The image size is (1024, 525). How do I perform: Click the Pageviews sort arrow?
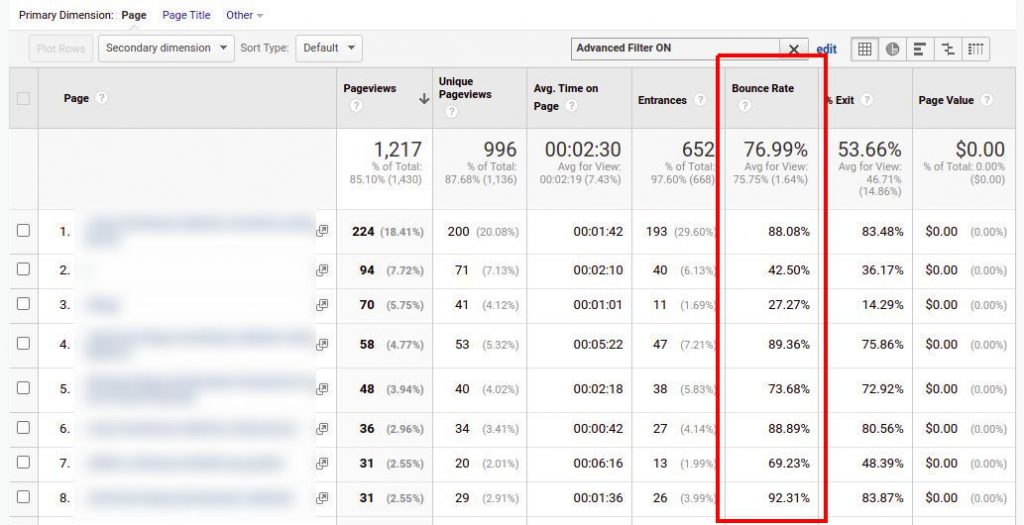coord(424,98)
